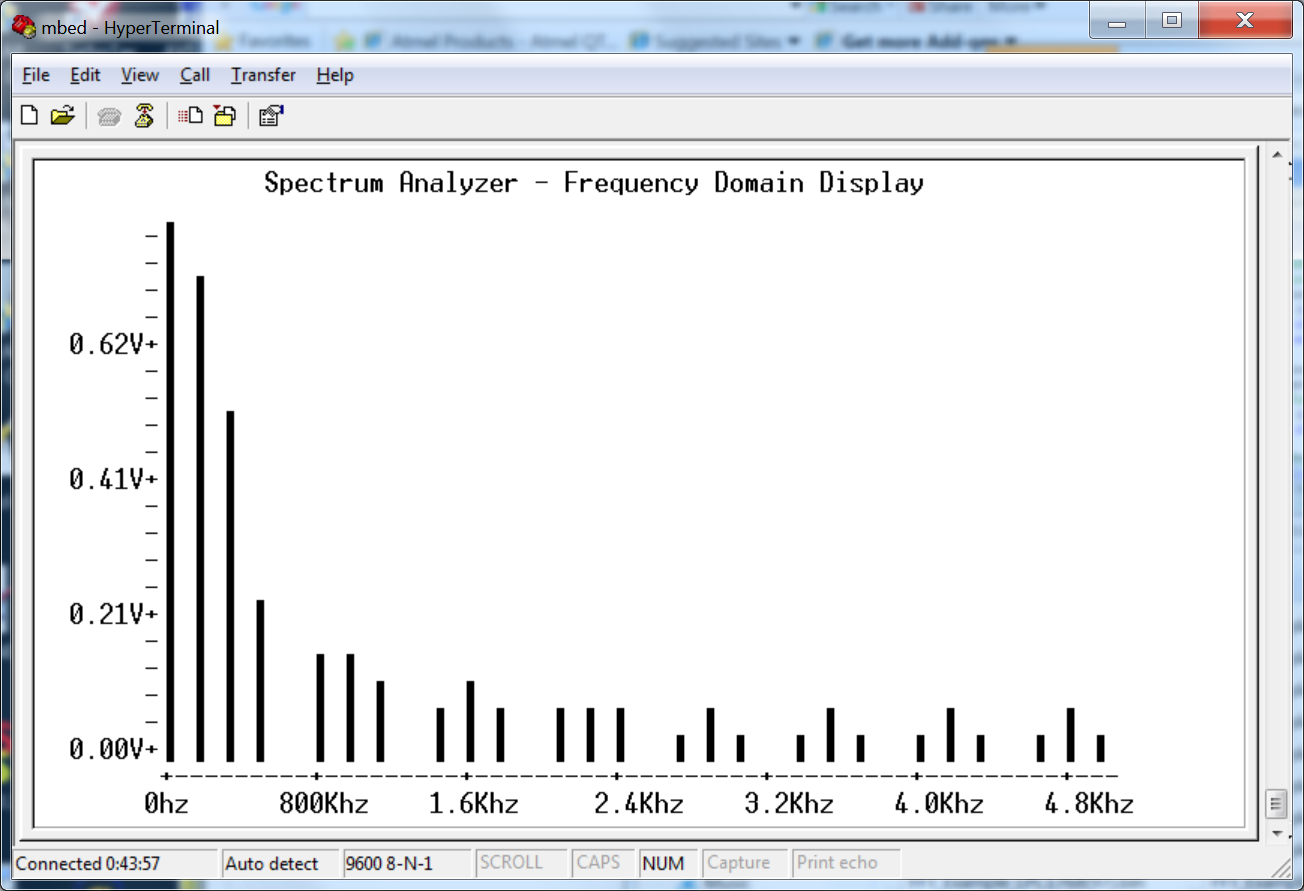The width and height of the screenshot is (1304, 891).
Task: Click the vertical scrollbar down arrow
Action: [x=1275, y=832]
